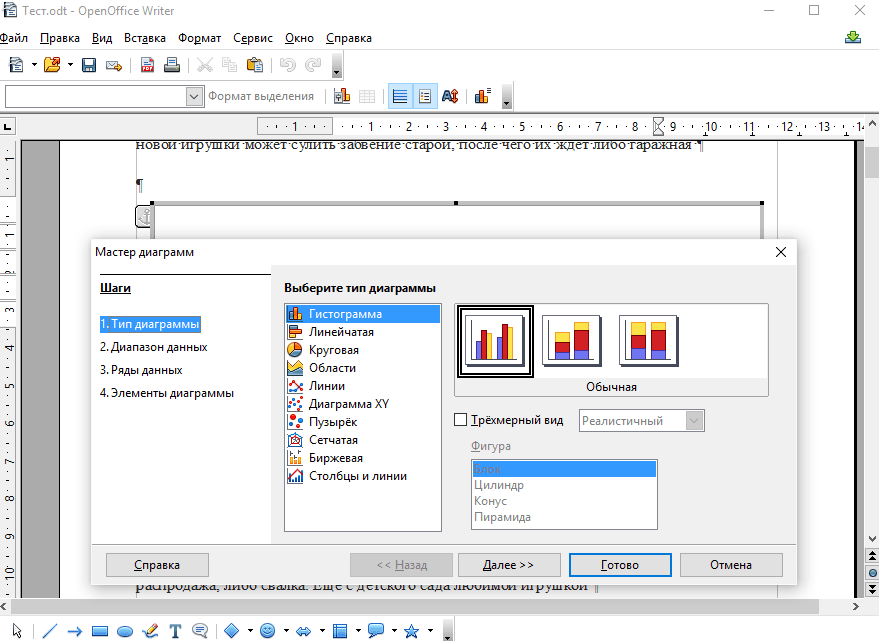Select the Symbol Shapes smiley icon
This screenshot has width=879, height=641.
click(267, 631)
